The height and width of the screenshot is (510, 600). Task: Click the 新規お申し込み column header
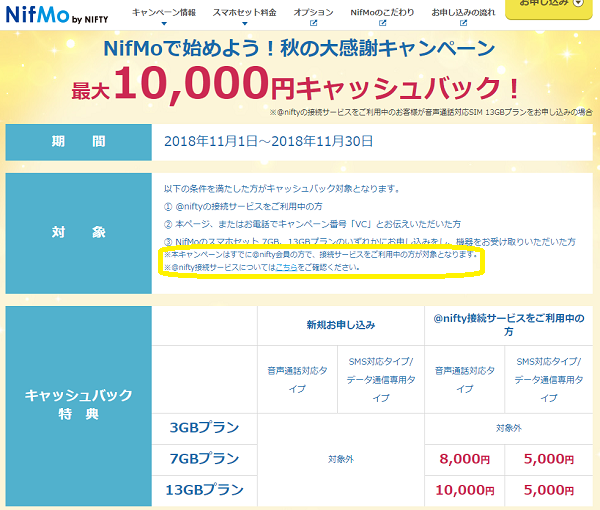(341, 325)
